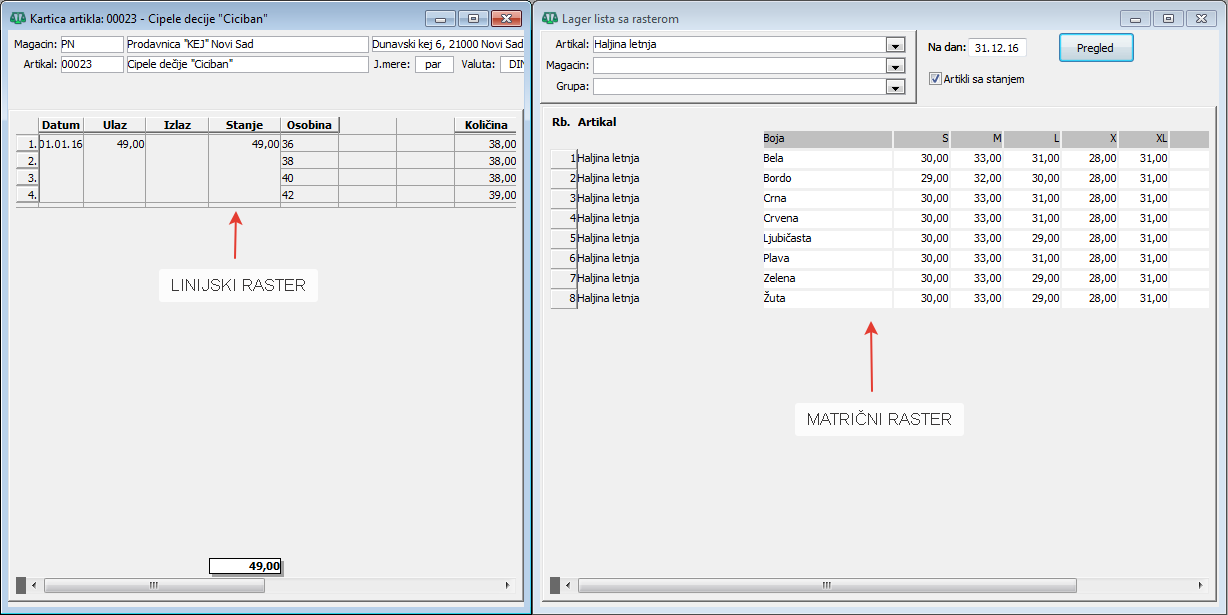Select row 1 header in Kartica grid
The height and width of the screenshot is (615, 1228).
click(x=27, y=144)
